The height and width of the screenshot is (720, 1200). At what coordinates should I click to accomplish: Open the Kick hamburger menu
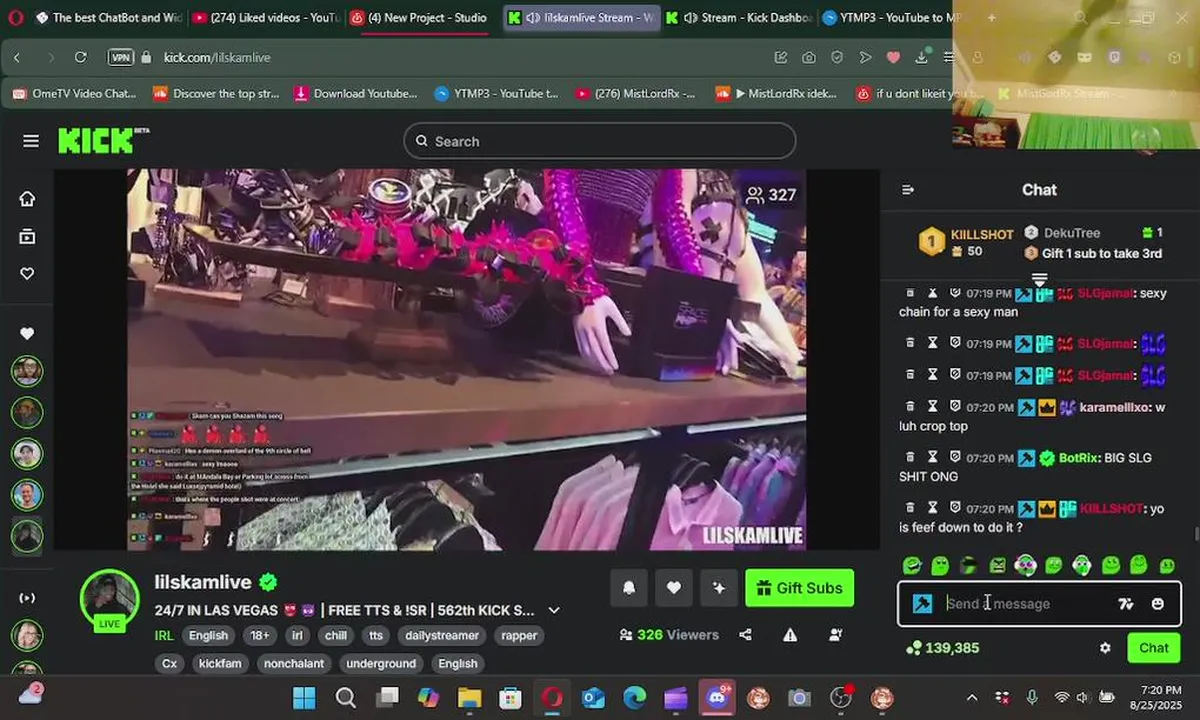pos(31,141)
